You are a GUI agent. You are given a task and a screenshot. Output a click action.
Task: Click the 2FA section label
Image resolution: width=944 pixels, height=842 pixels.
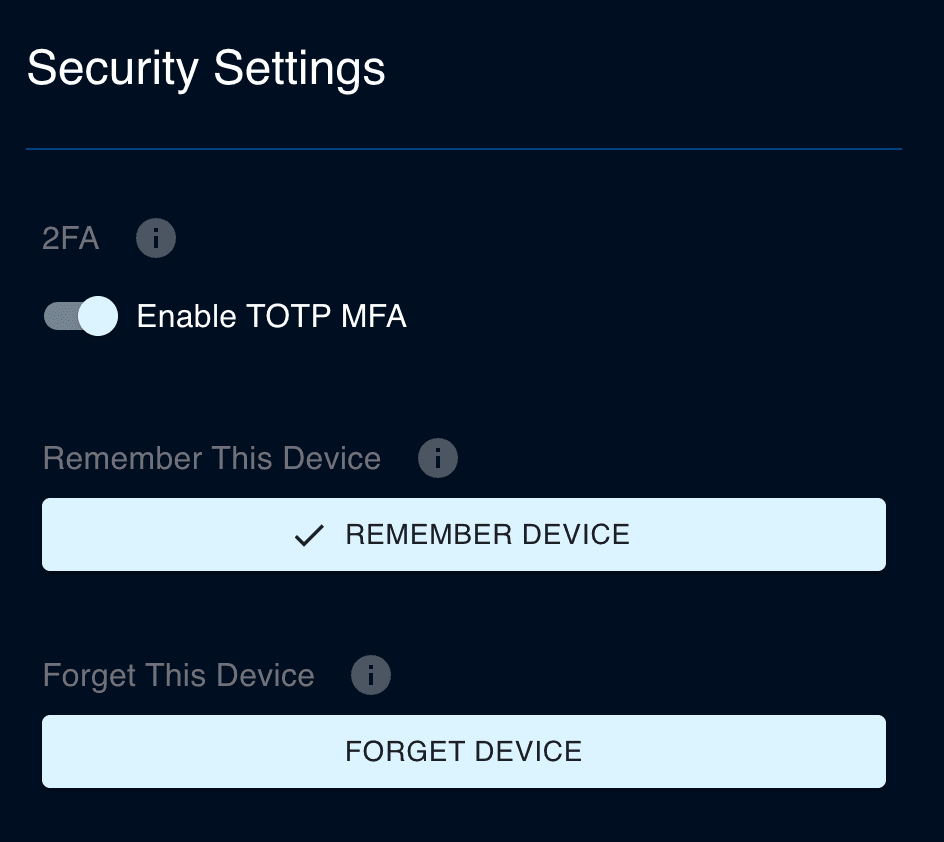point(71,240)
